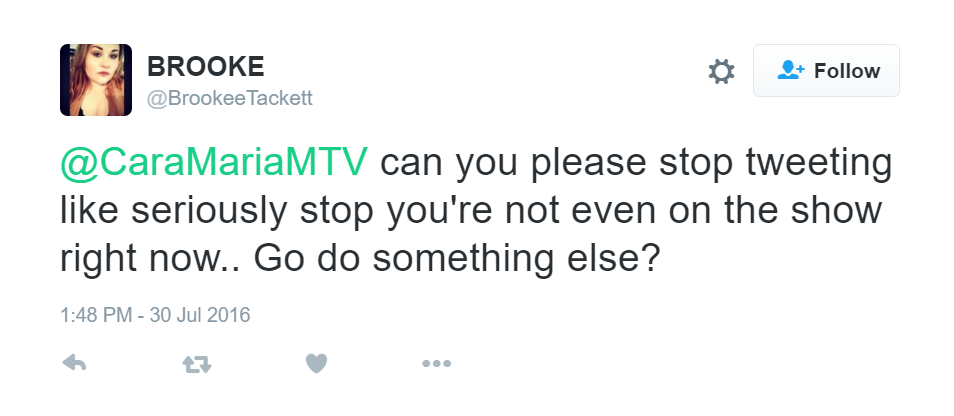Visit profile via the BROOKE display name

pos(206,66)
